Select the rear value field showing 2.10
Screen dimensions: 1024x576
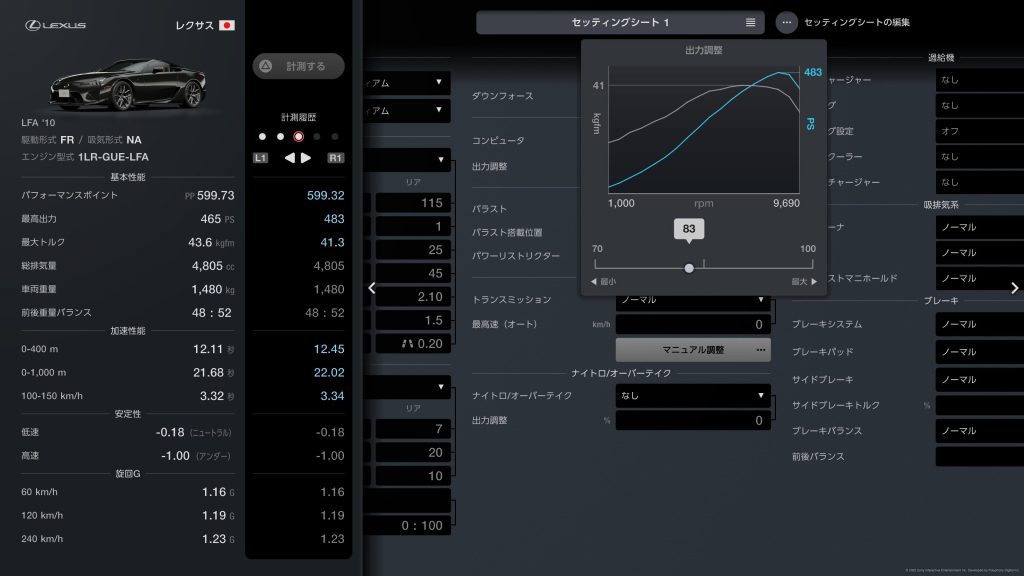[413, 297]
